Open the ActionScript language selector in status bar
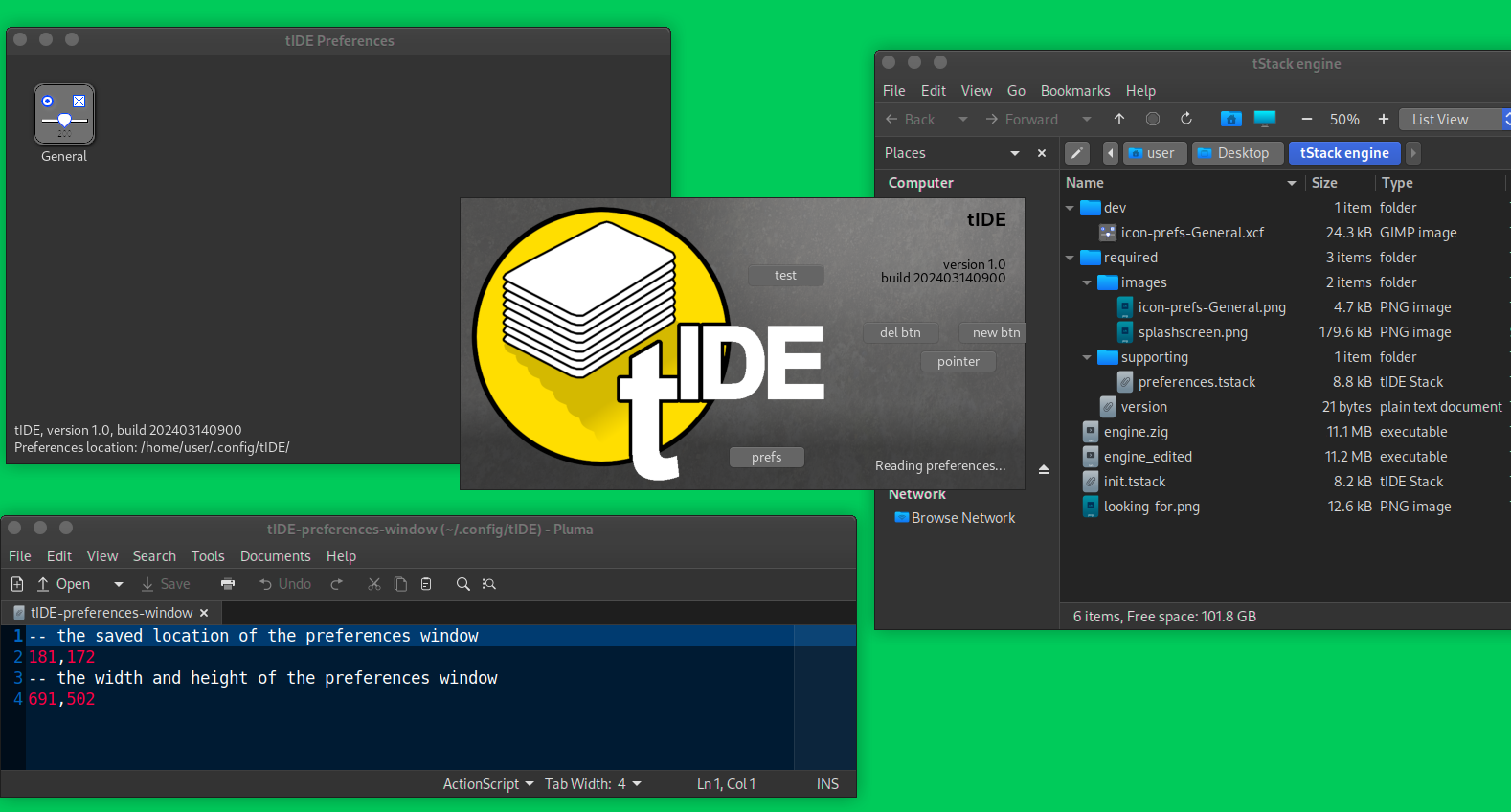This screenshot has width=1511, height=812. (x=488, y=784)
